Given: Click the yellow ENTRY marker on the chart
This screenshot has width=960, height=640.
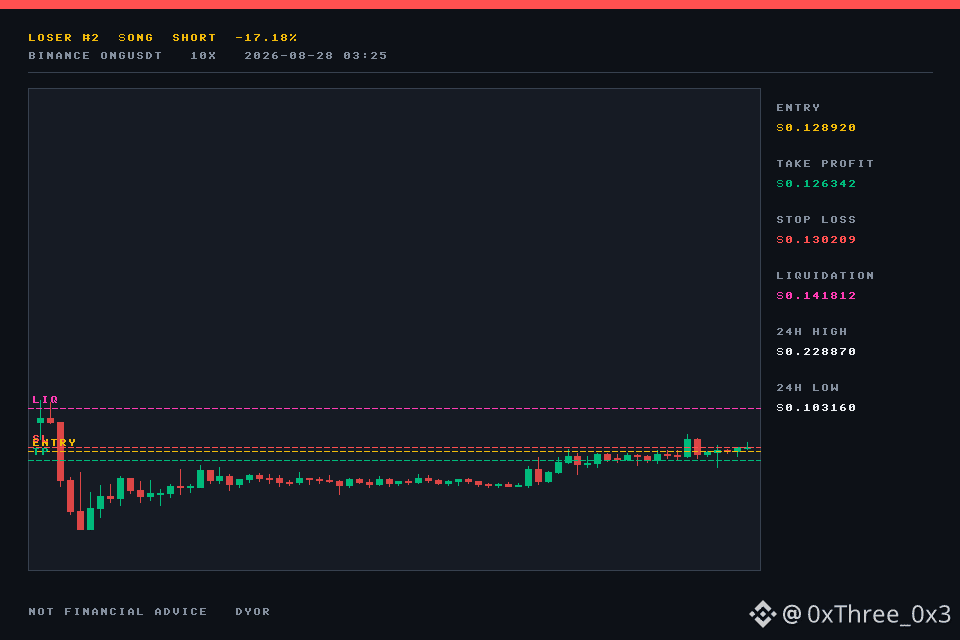Looking at the screenshot, I should (x=54, y=442).
